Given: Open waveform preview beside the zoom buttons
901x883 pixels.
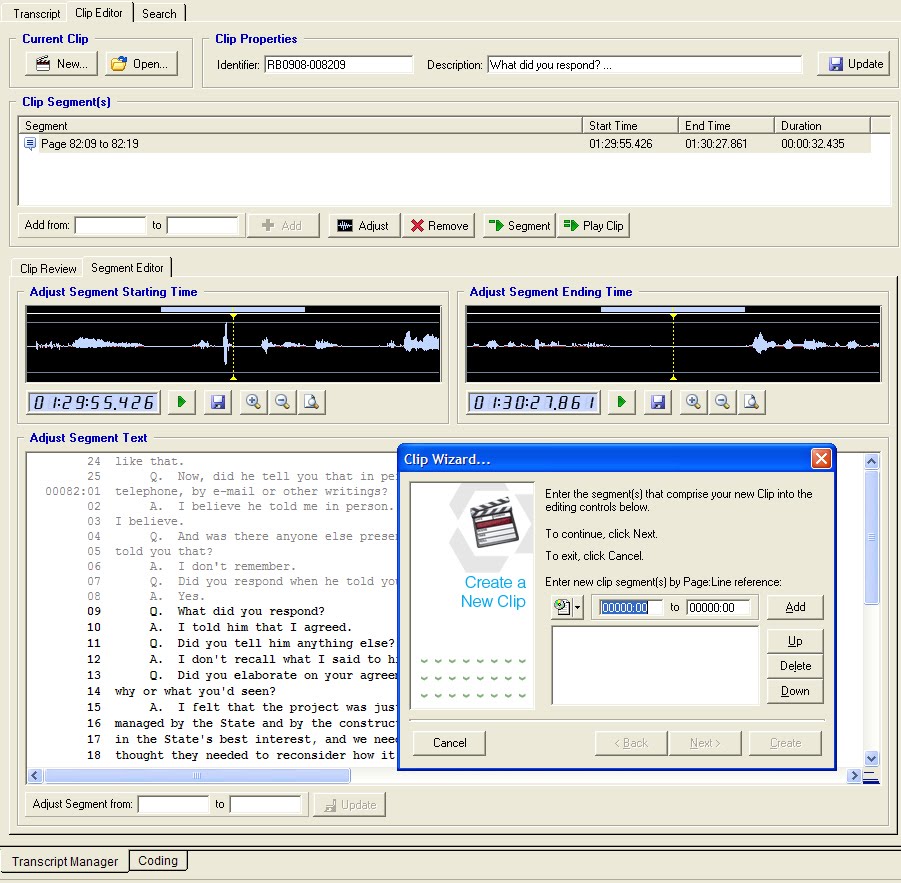Looking at the screenshot, I should pyautogui.click(x=309, y=401).
